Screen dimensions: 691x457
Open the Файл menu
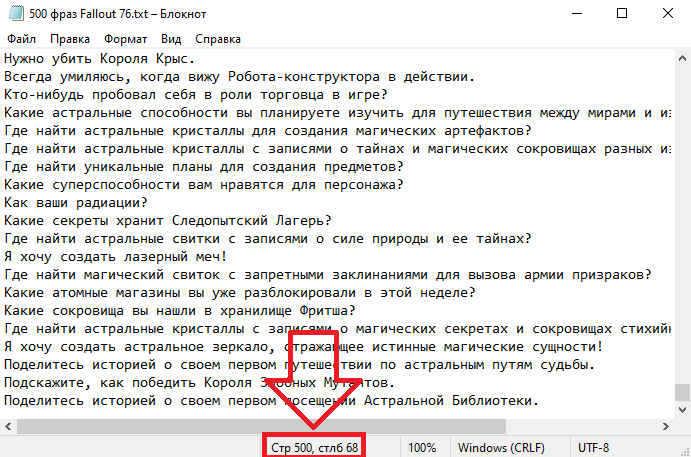click(22, 39)
